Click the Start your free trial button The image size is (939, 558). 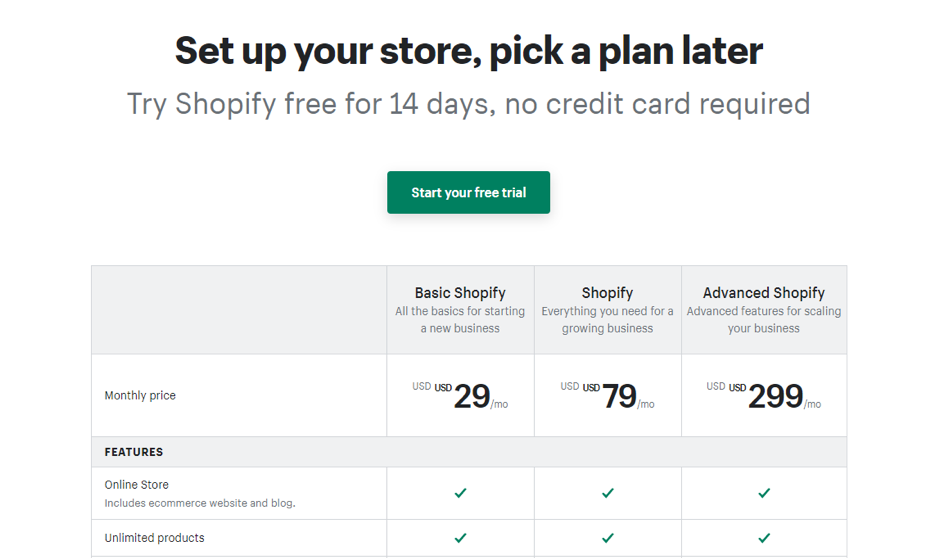tap(468, 192)
